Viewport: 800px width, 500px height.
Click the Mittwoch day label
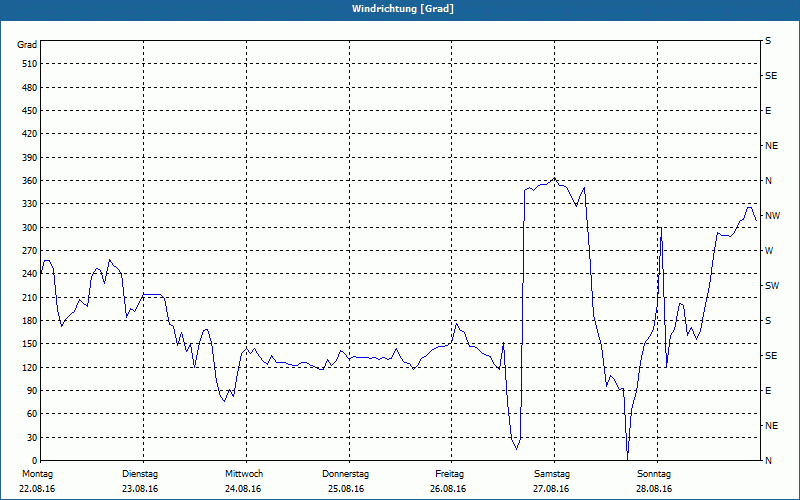click(x=244, y=474)
